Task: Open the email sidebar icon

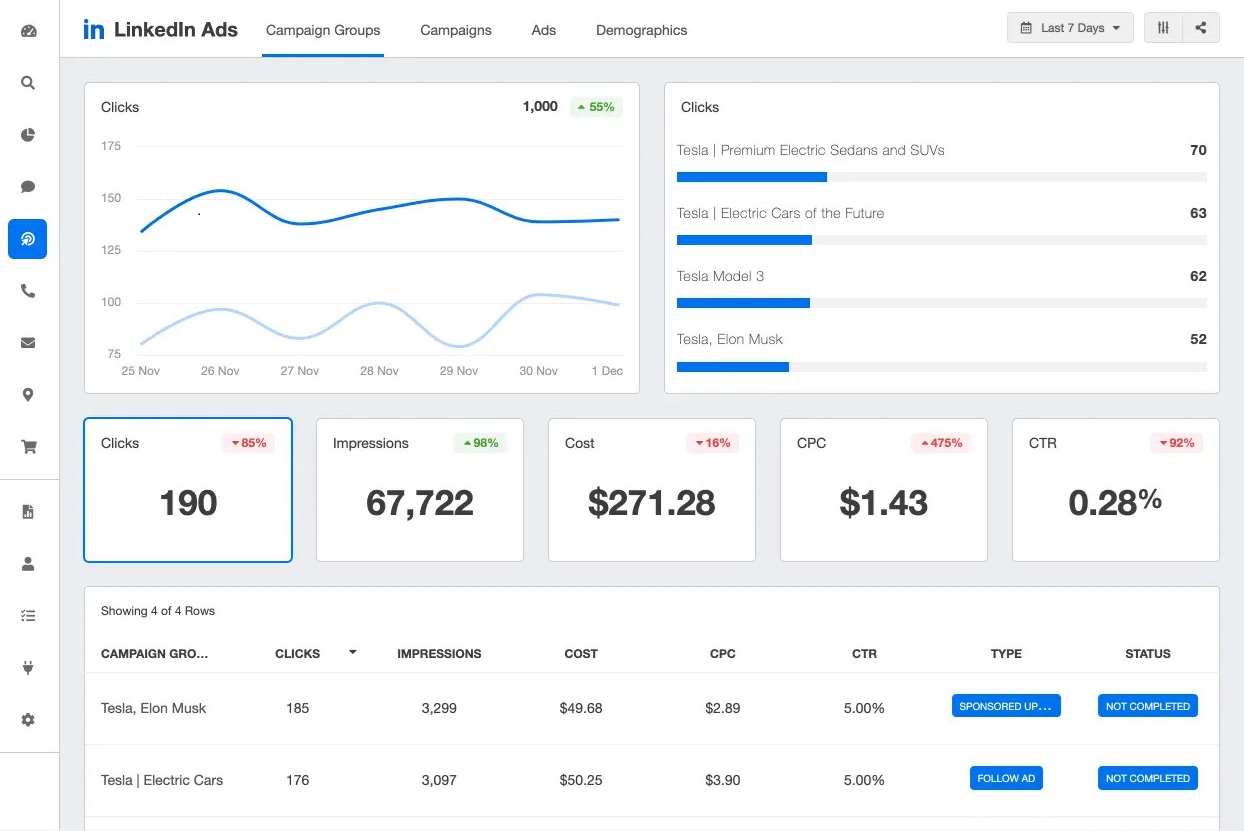Action: tap(27, 343)
